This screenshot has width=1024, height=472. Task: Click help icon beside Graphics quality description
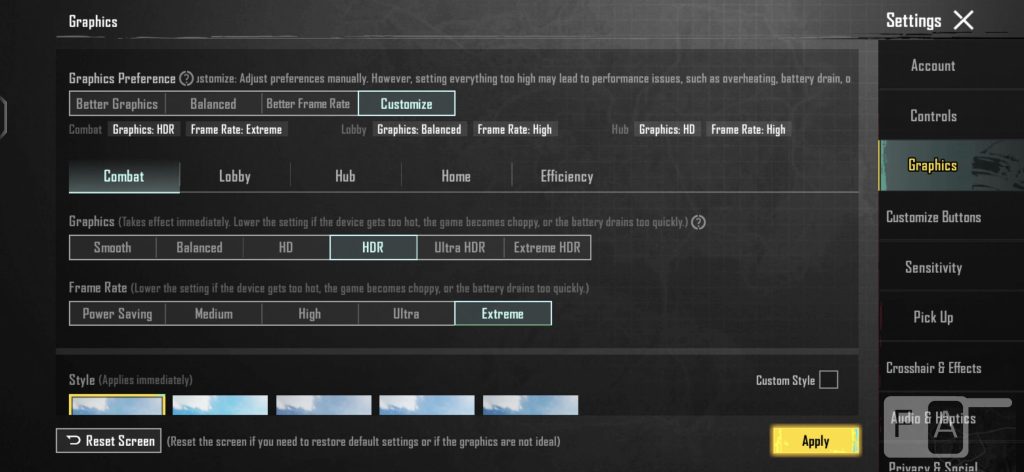(698, 222)
